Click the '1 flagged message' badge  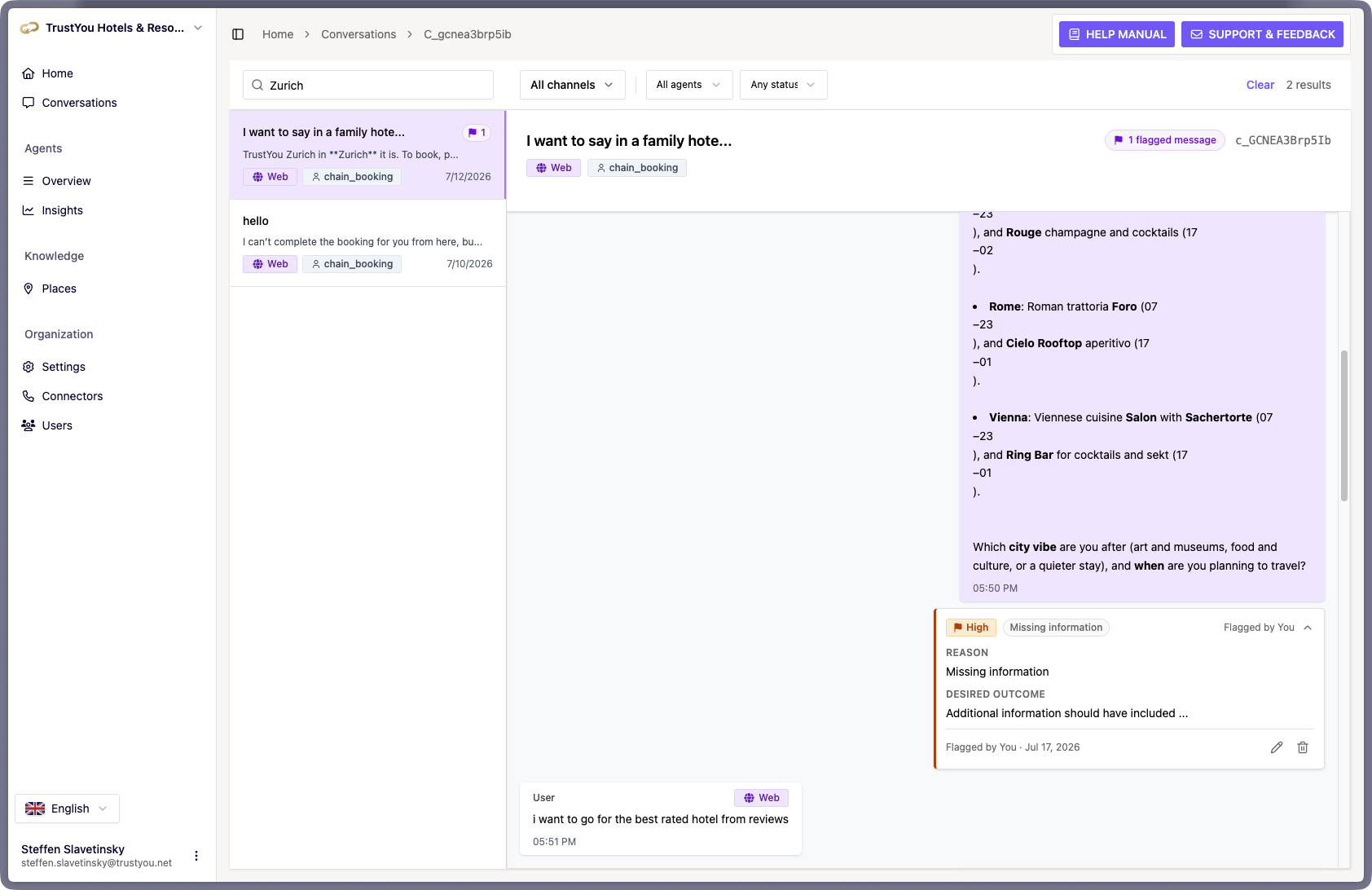[x=1165, y=140]
